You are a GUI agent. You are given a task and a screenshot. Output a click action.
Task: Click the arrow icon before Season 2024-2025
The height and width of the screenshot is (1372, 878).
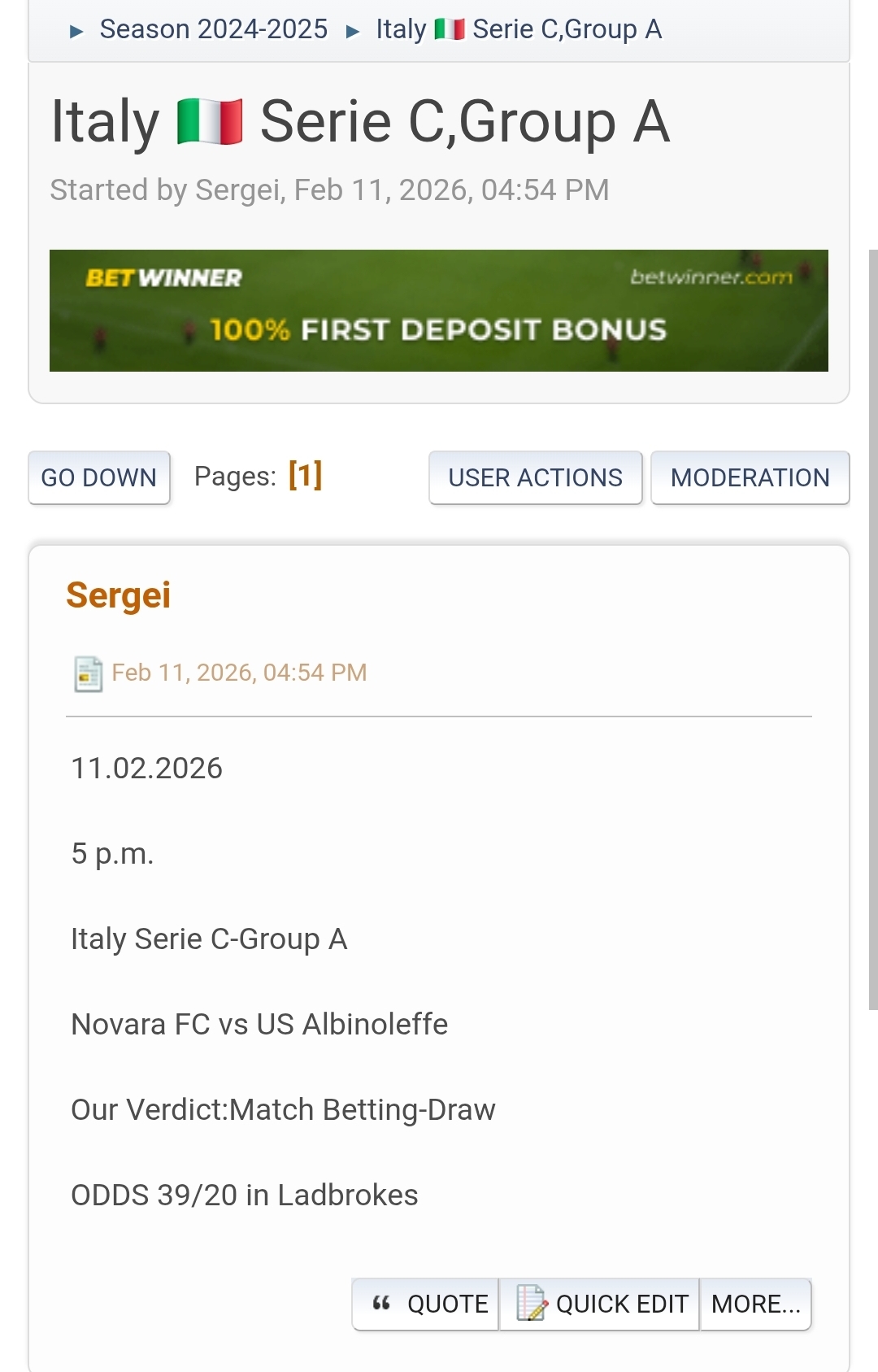[x=77, y=32]
